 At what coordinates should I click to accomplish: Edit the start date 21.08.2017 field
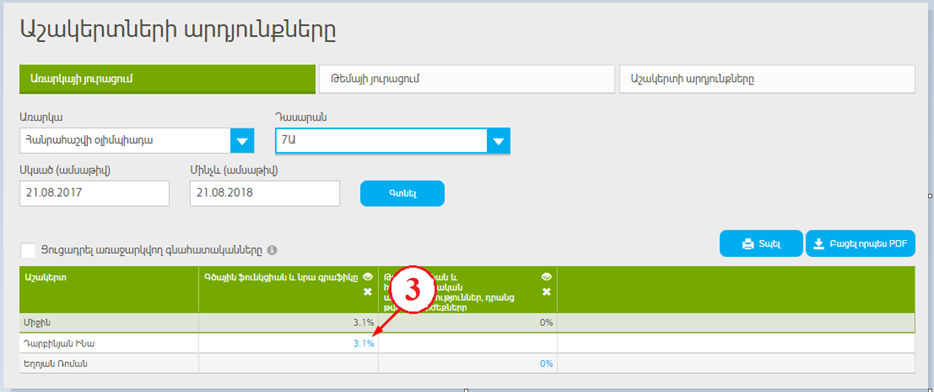tap(94, 194)
